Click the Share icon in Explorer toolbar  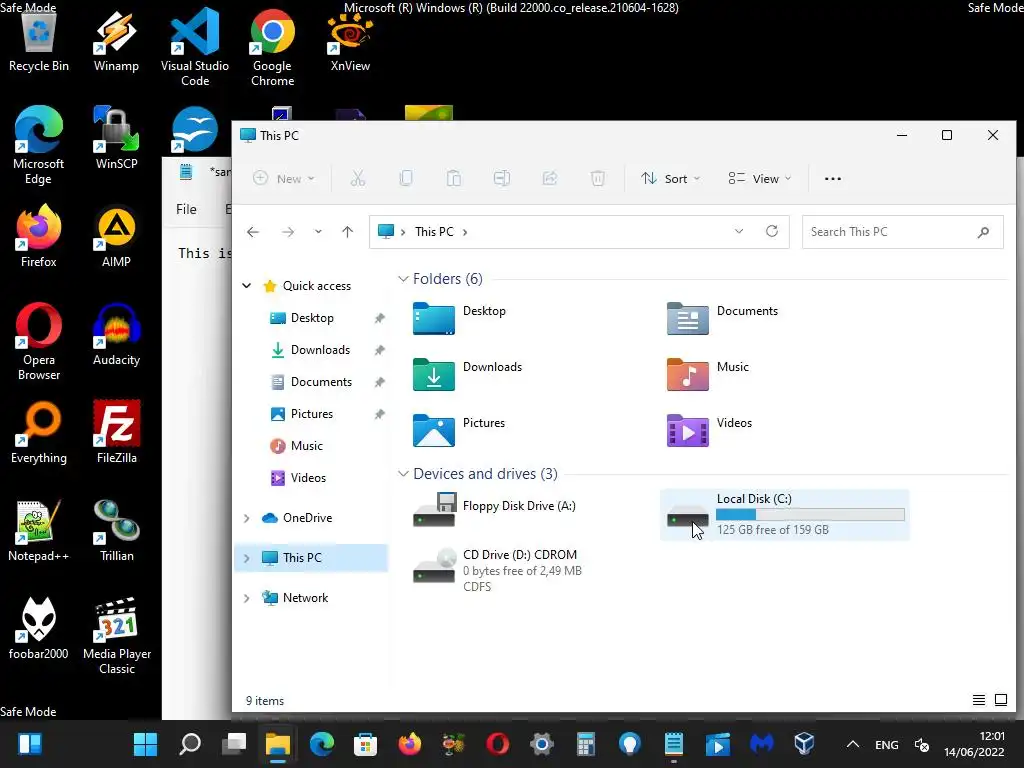pyautogui.click(x=550, y=178)
